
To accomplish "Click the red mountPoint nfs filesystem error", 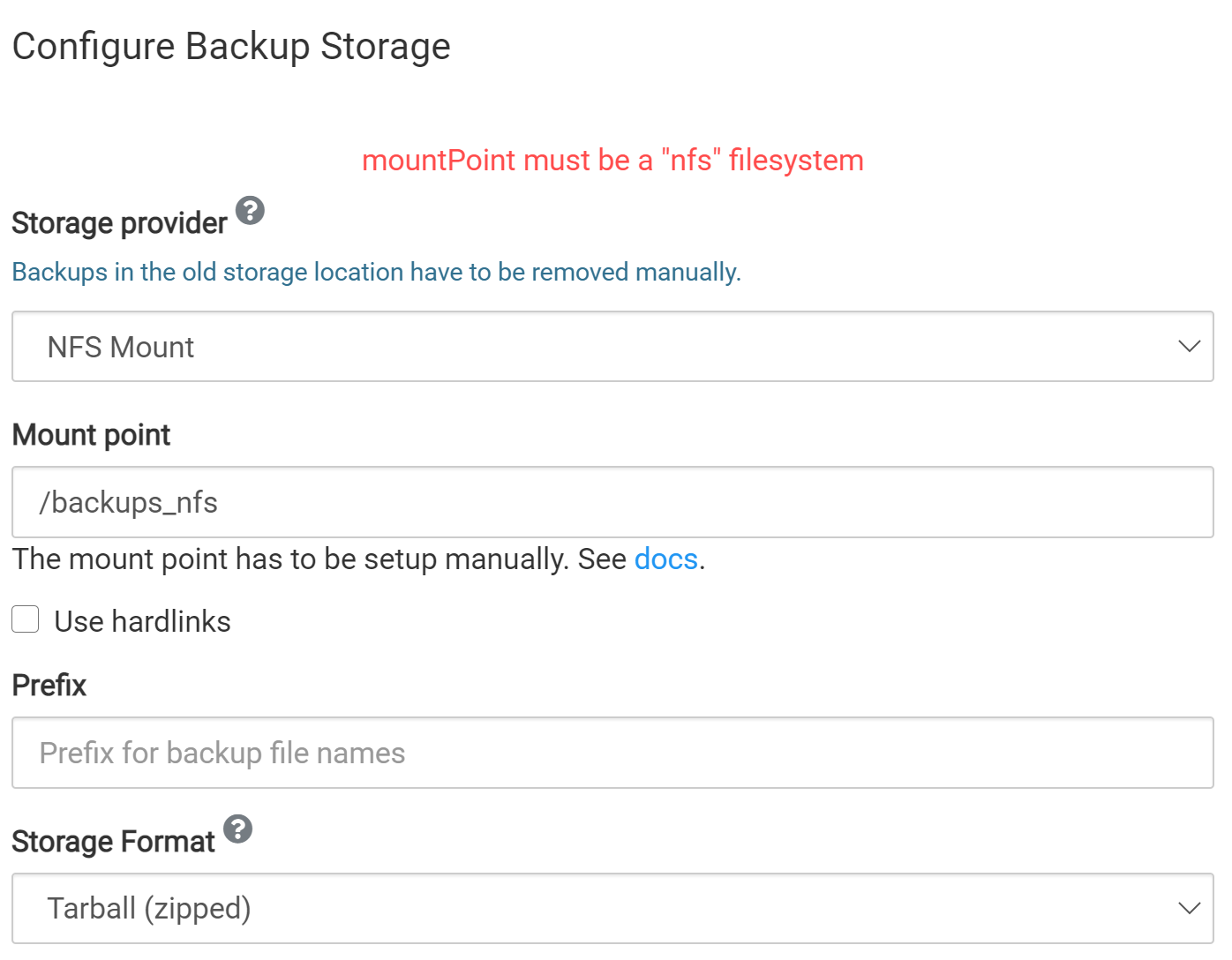I will point(612,161).
